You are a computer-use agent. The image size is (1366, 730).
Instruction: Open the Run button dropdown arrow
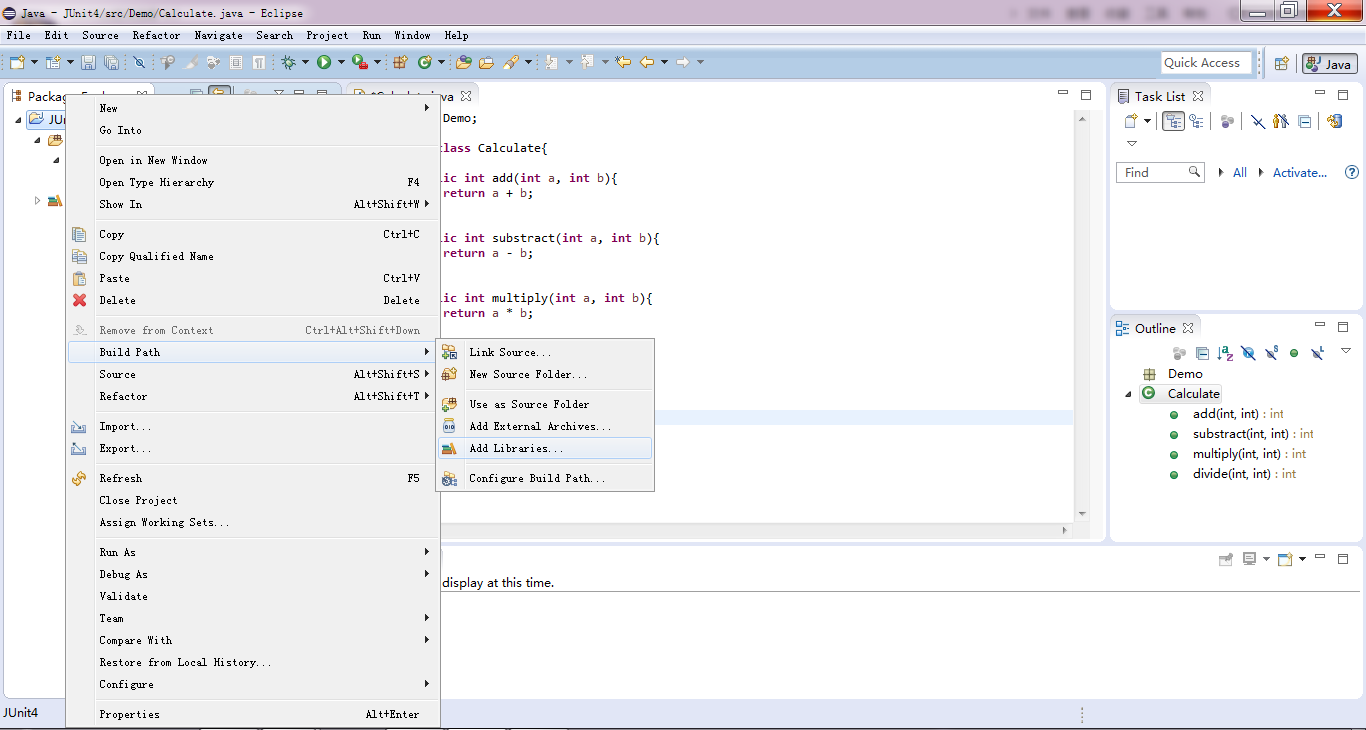(341, 62)
